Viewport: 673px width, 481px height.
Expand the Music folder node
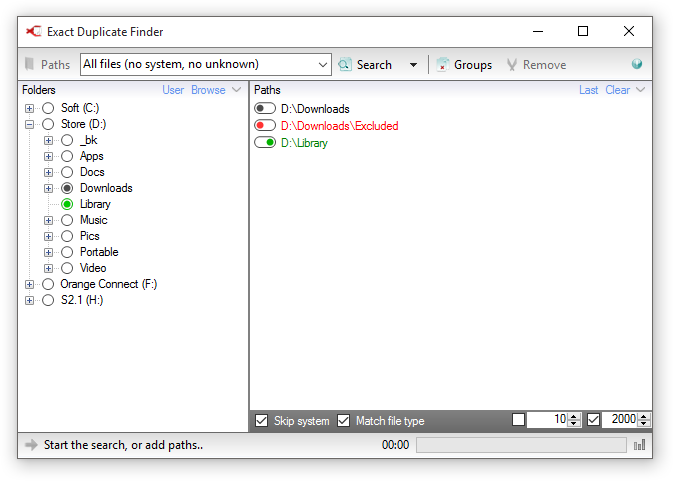[48, 221]
